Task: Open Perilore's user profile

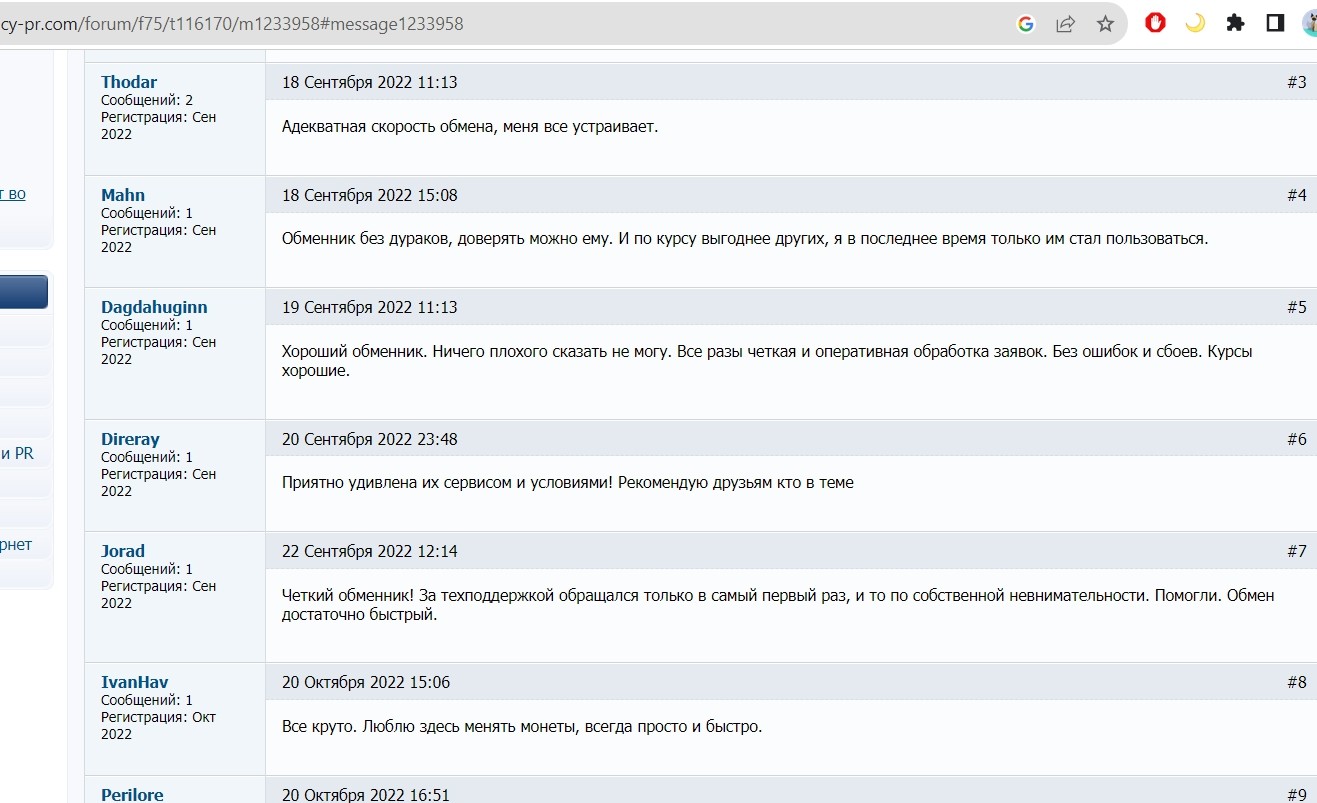Action: (132, 795)
